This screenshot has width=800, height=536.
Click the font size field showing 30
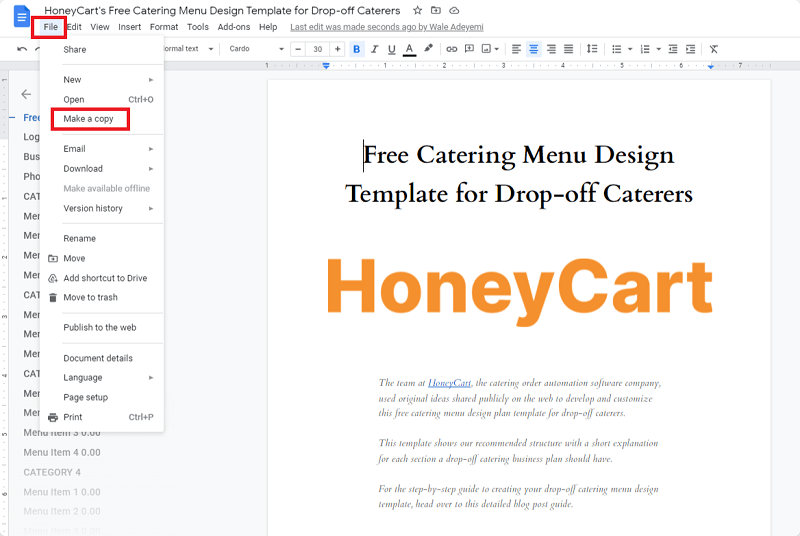317,49
